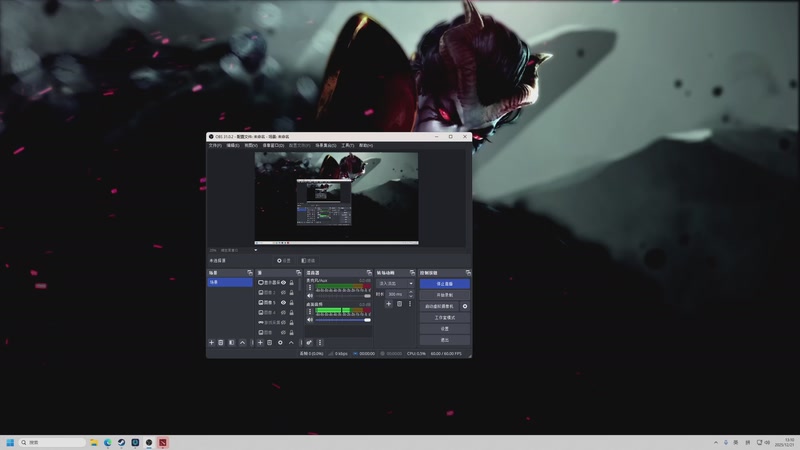Toggle the lock on the 图像 4 source
The height and width of the screenshot is (450, 800).
tap(292, 313)
